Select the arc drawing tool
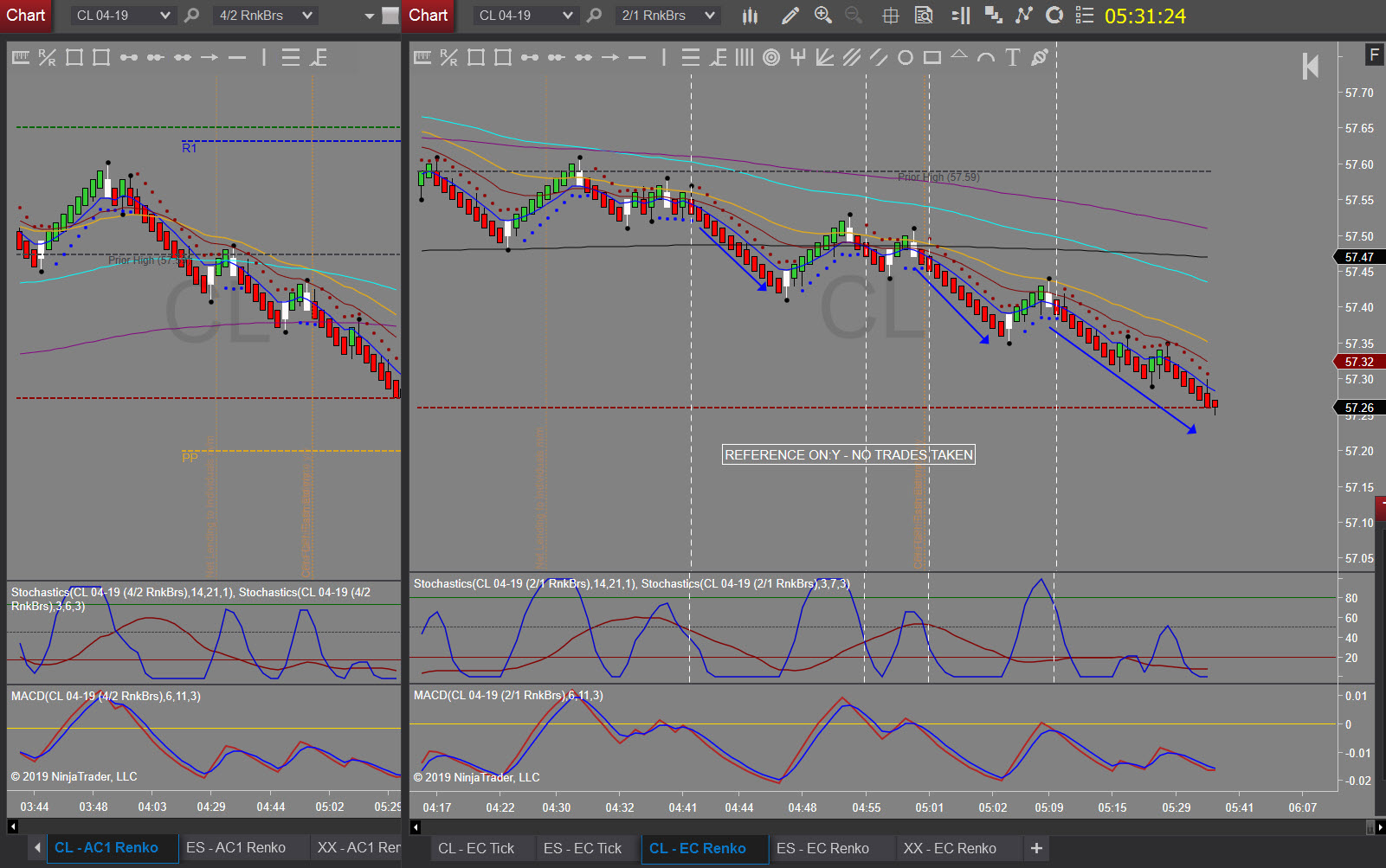 pos(986,57)
